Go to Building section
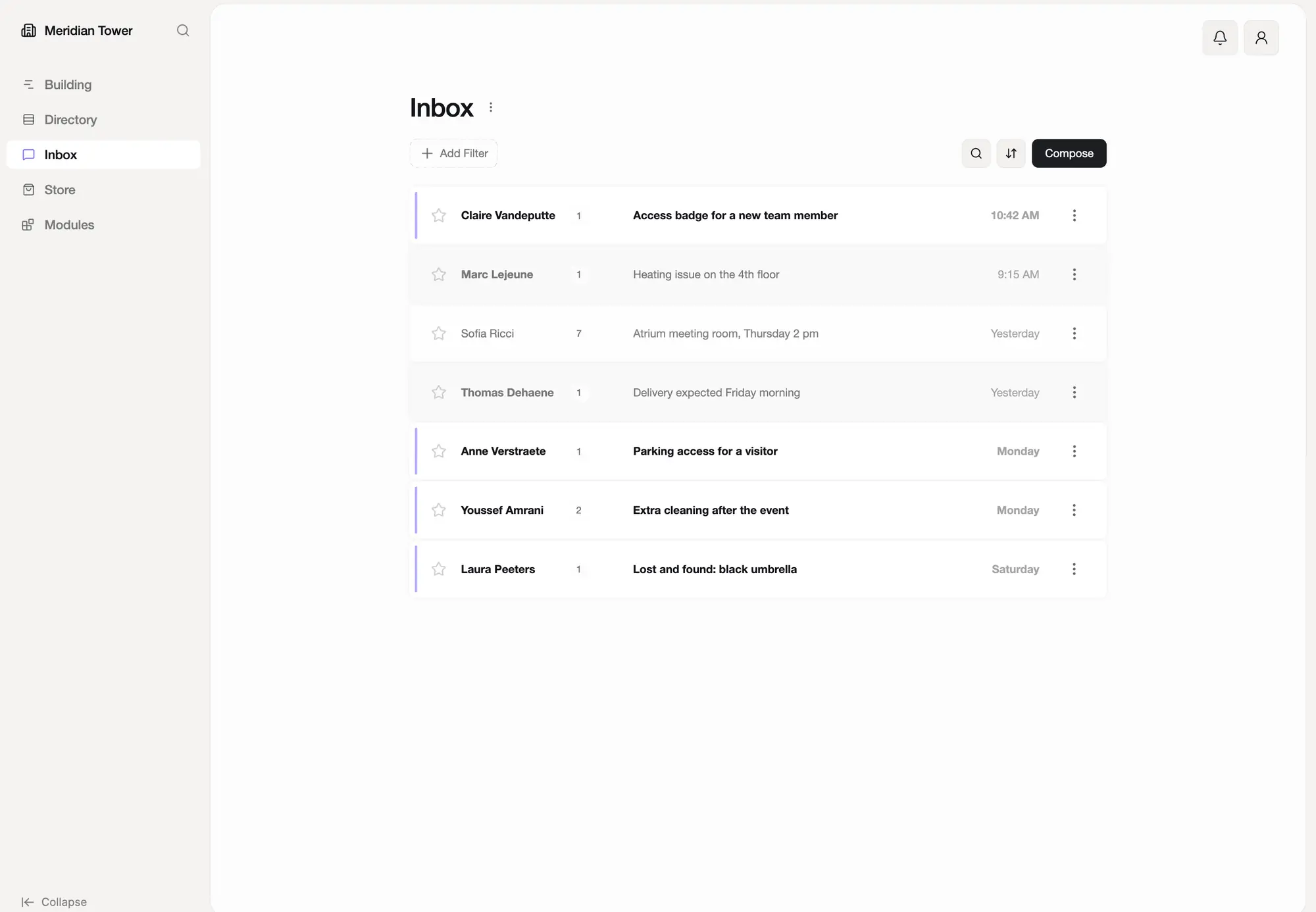 103,85
